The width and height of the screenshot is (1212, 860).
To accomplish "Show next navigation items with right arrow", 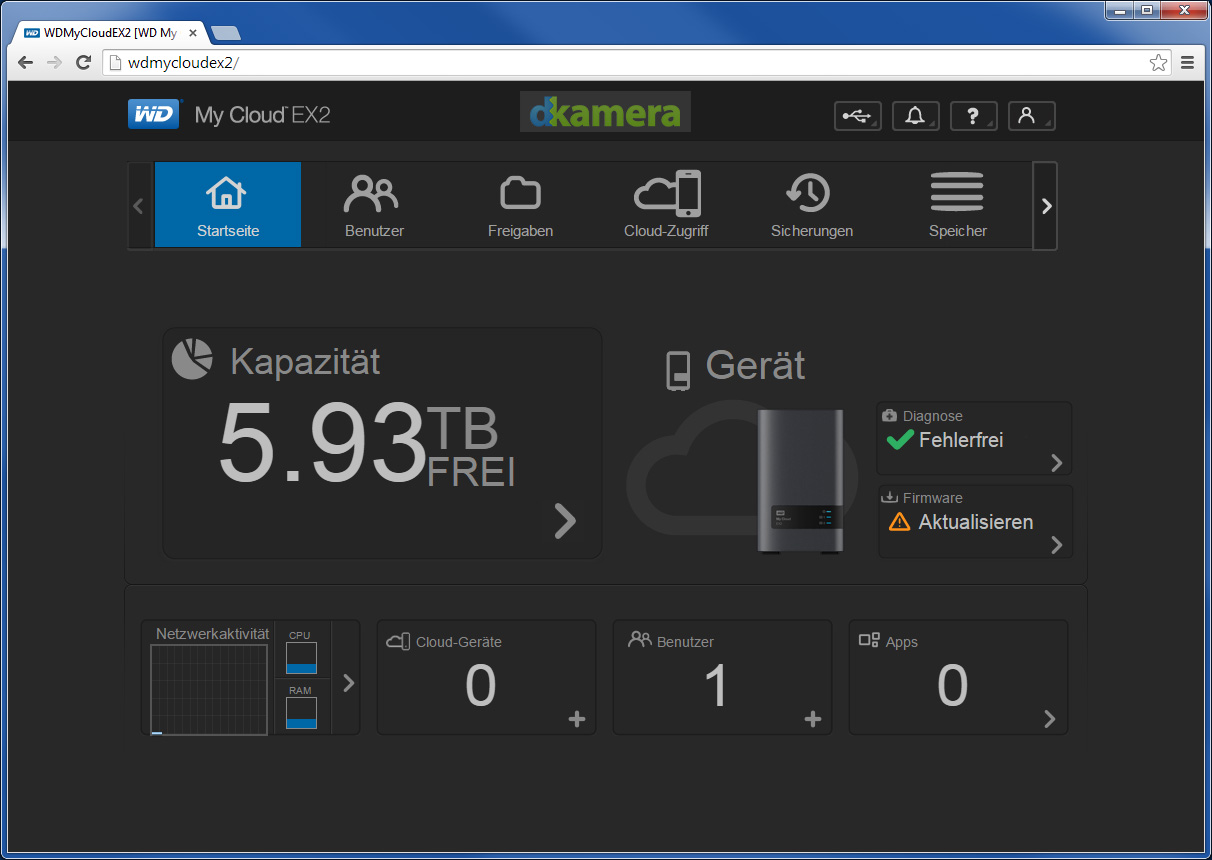I will pos(1045,206).
